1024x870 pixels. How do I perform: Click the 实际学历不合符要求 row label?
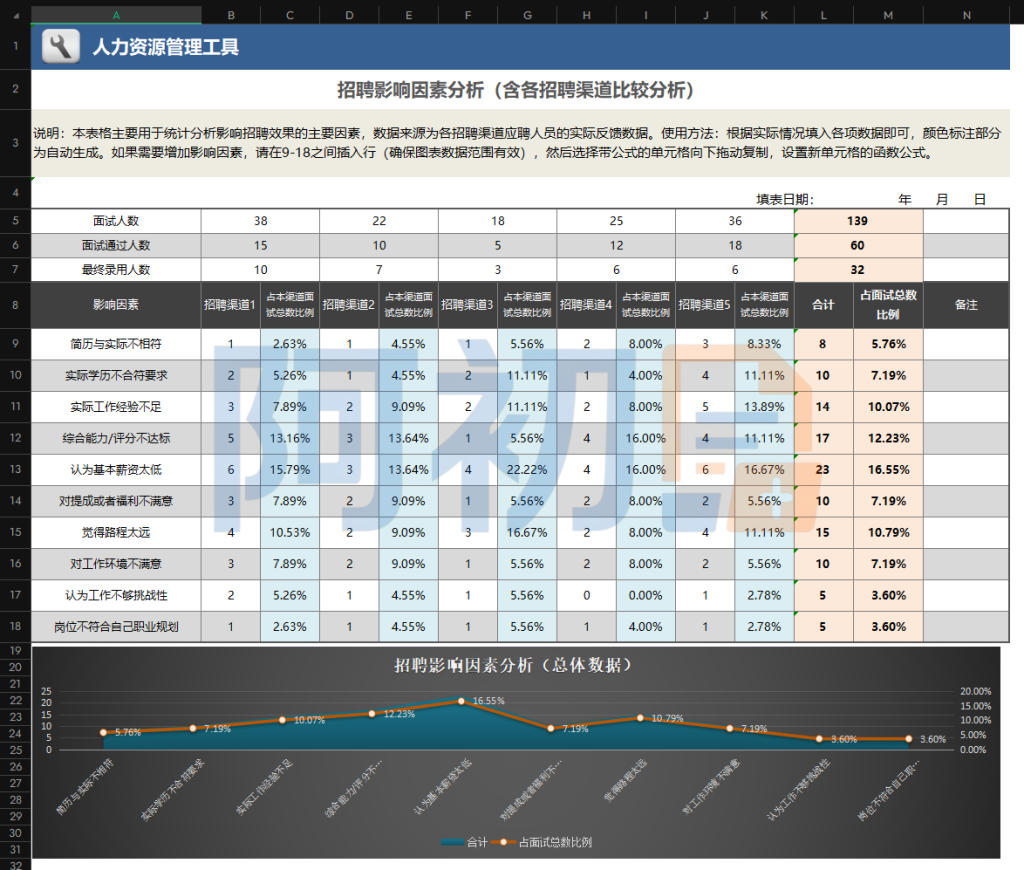[116, 376]
